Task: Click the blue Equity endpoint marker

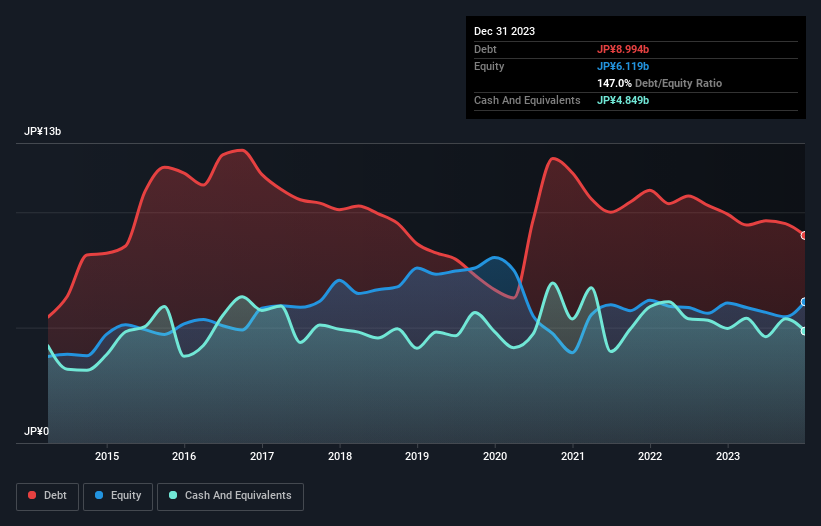Action: pos(804,302)
